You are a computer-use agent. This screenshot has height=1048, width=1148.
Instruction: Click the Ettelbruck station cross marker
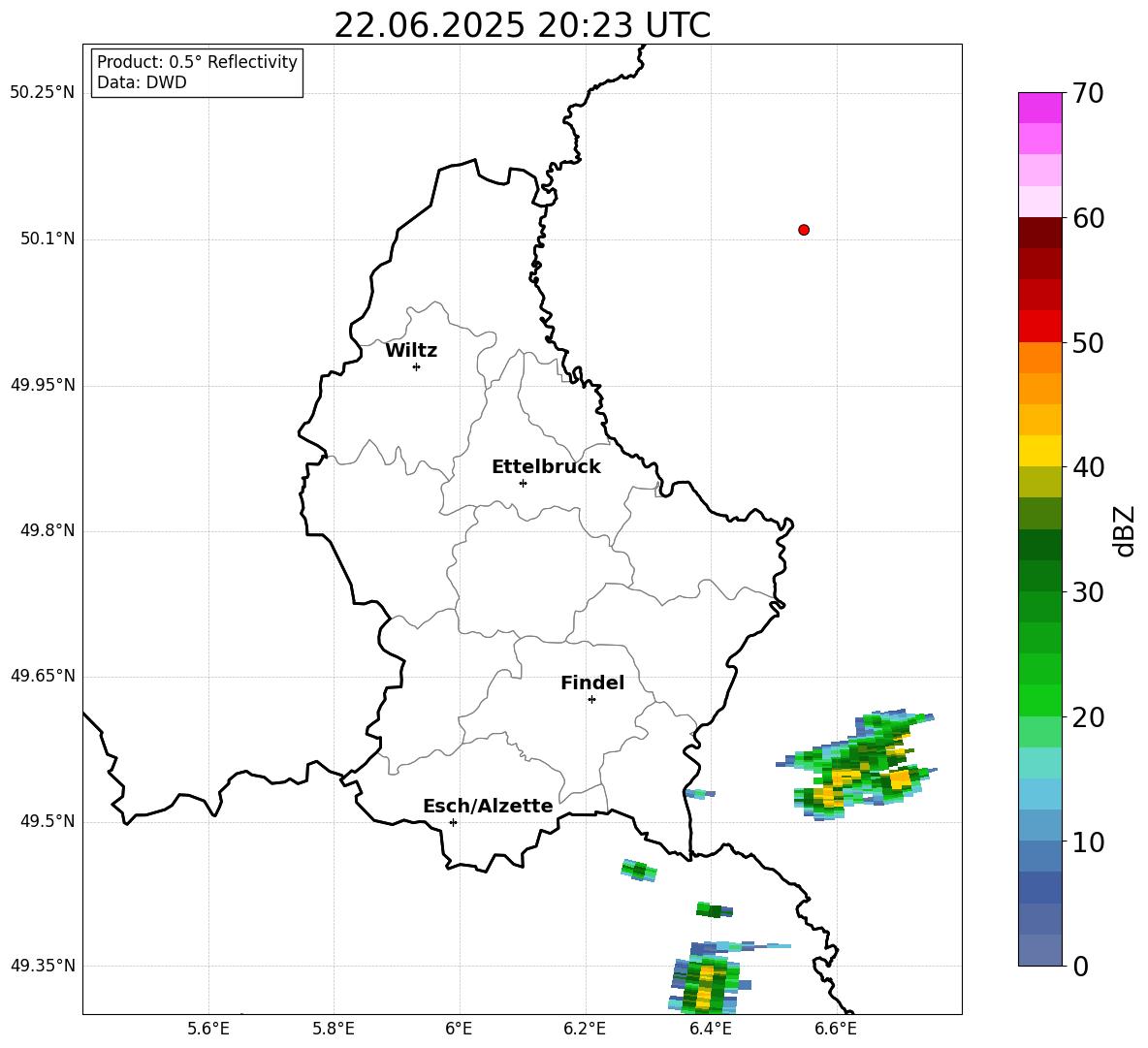523,483
